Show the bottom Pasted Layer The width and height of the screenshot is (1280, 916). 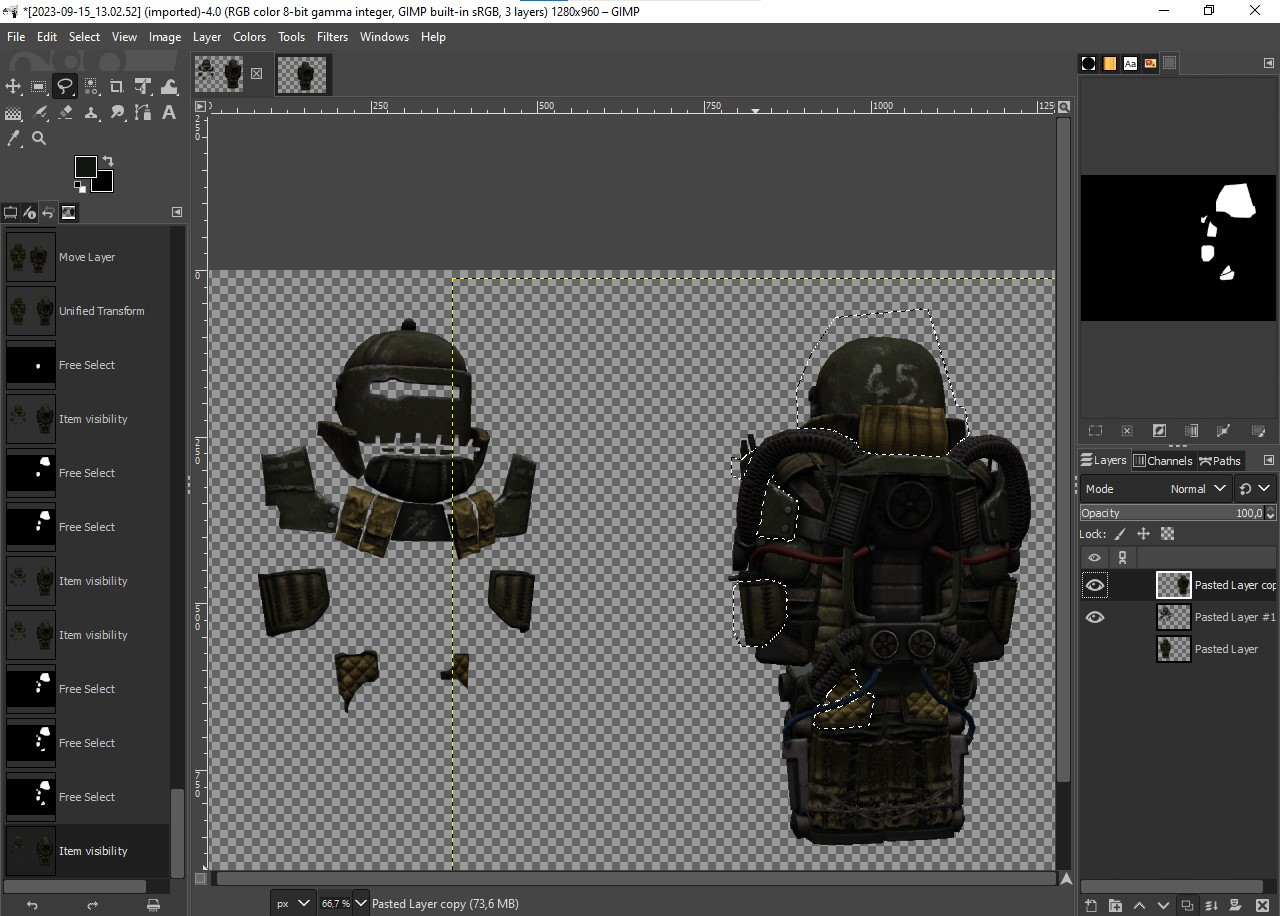(1095, 649)
